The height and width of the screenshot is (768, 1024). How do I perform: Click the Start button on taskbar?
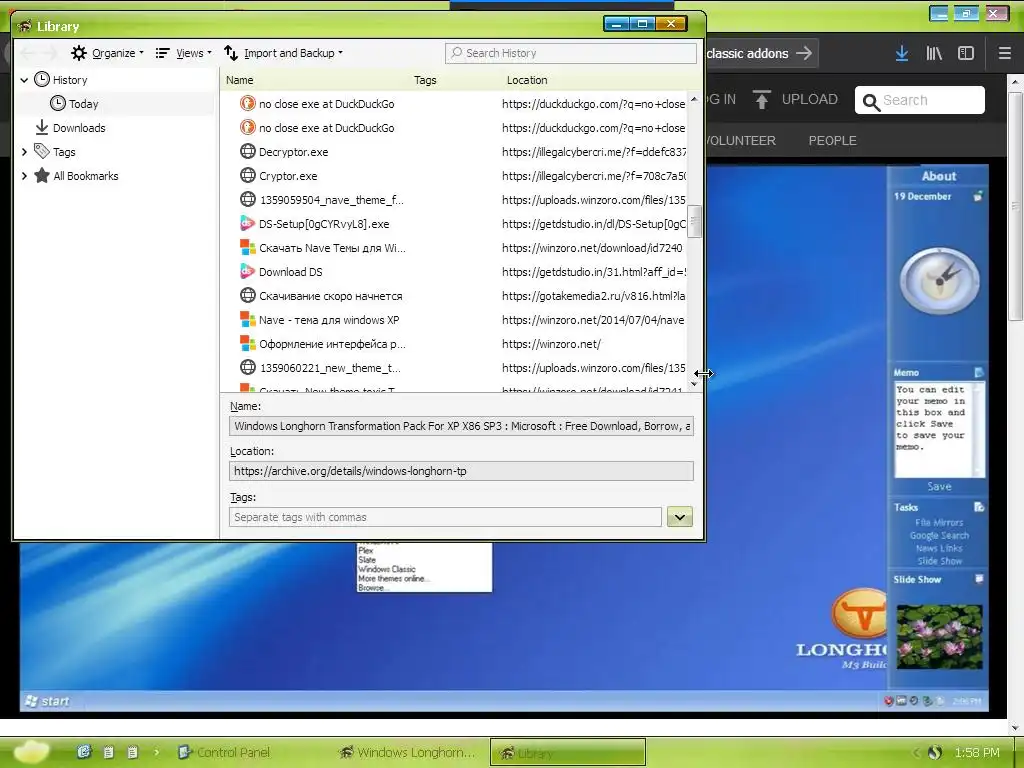click(x=31, y=752)
